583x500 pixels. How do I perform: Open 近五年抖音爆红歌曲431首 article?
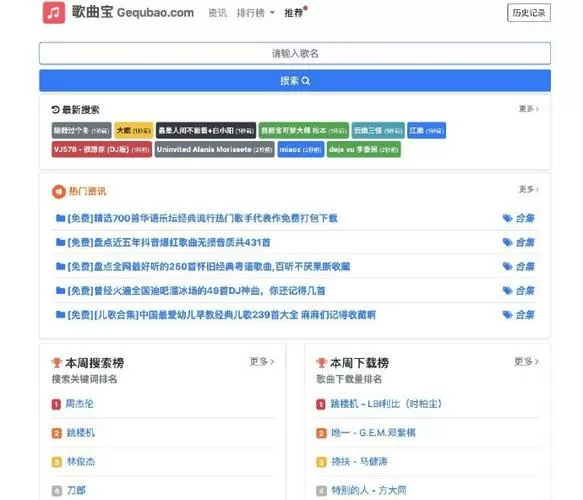(169, 243)
